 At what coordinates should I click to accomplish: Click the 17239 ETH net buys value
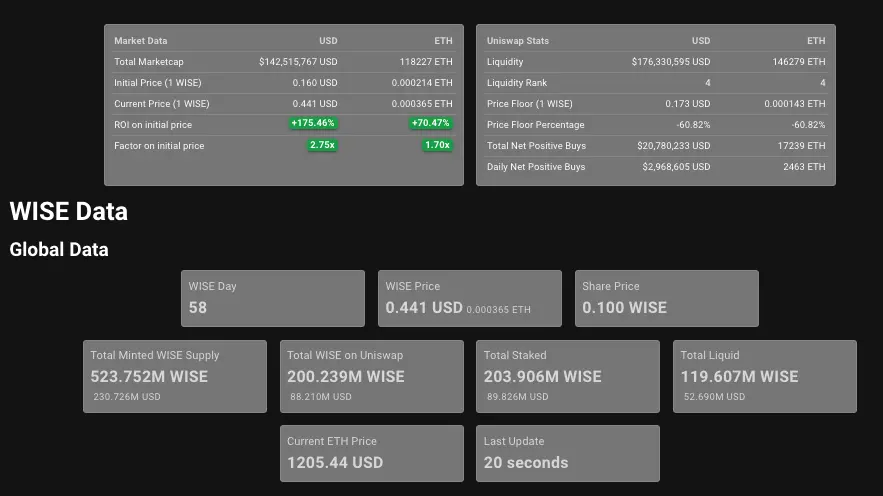point(801,146)
